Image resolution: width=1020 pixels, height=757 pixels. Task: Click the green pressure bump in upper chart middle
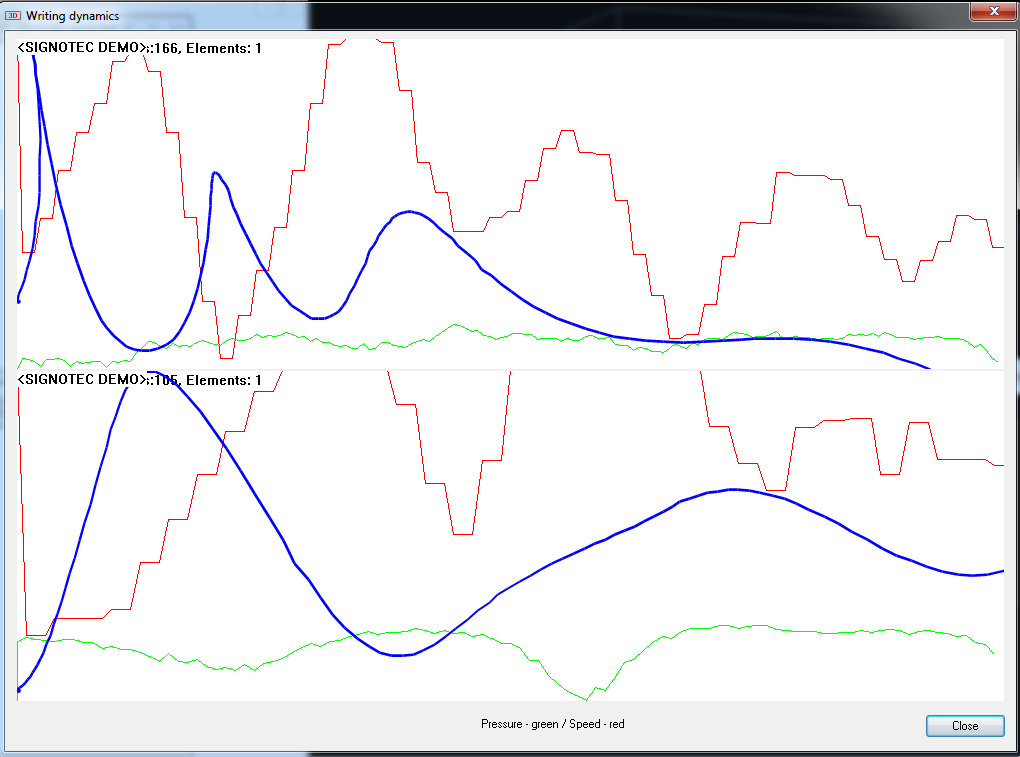click(455, 325)
